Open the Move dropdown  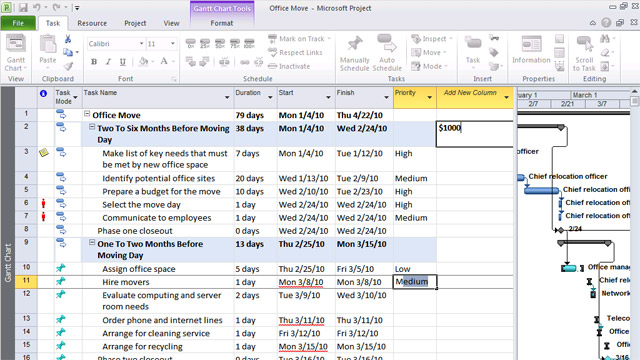(x=429, y=53)
